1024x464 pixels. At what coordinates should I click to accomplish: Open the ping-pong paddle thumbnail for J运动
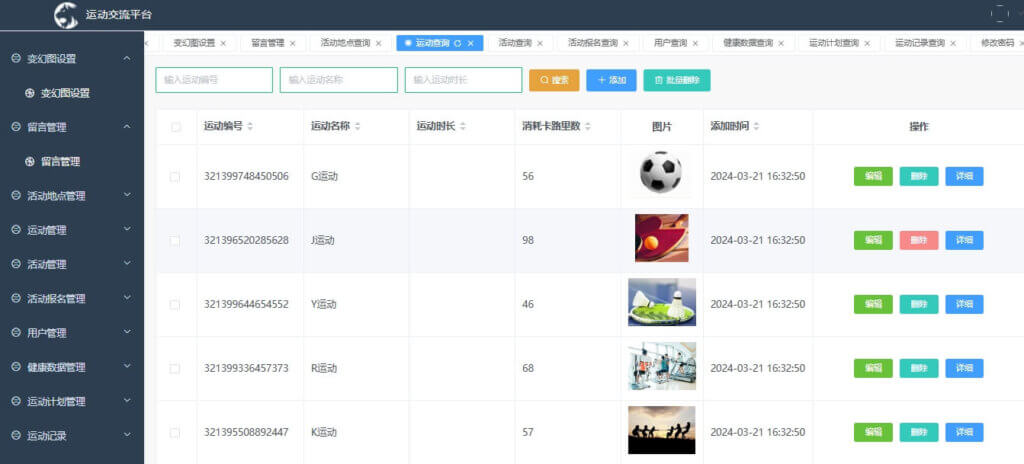[662, 238]
